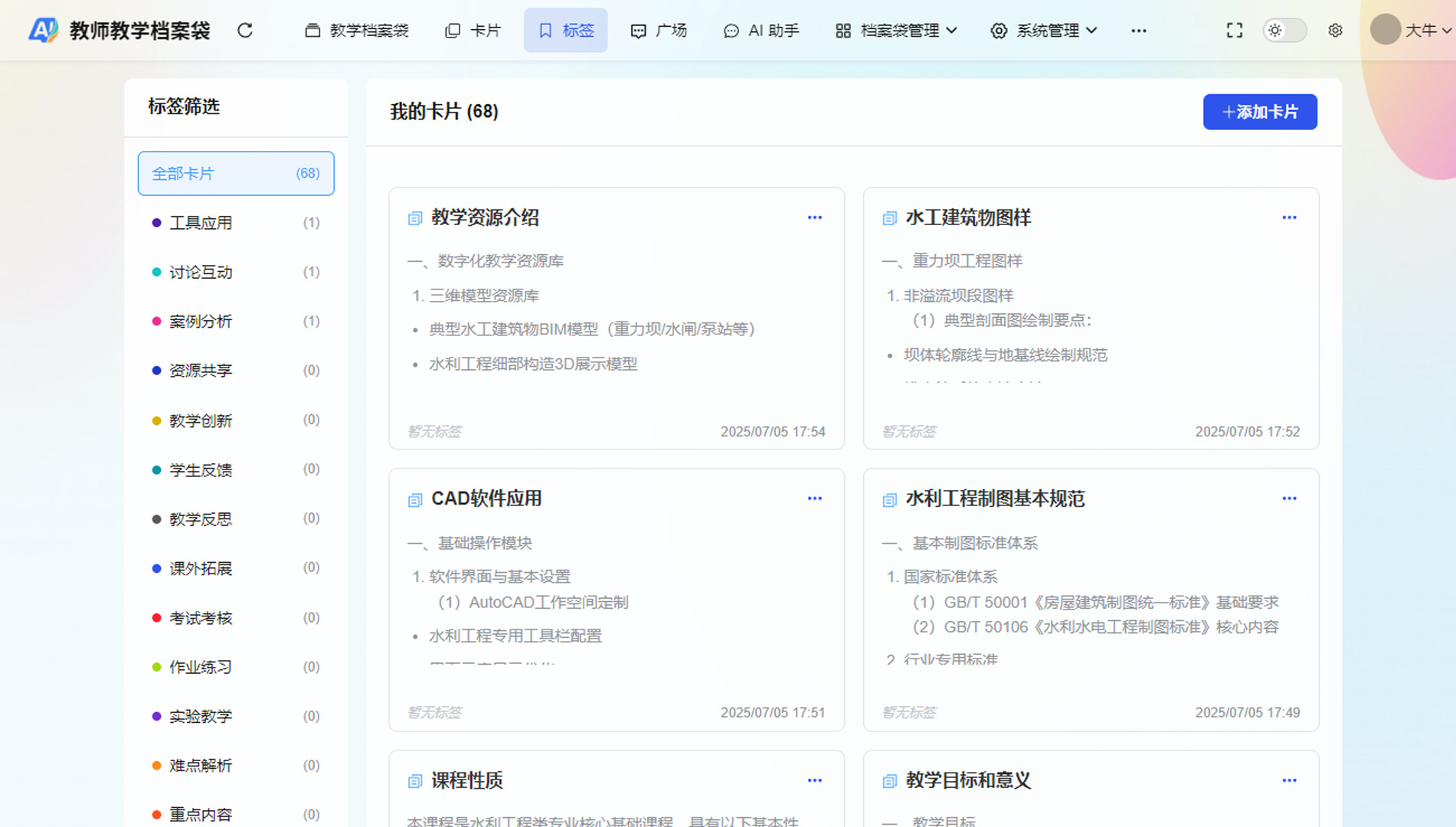The width and height of the screenshot is (1456, 827).
Task: Click the 添加卡片 button
Action: coord(1260,112)
